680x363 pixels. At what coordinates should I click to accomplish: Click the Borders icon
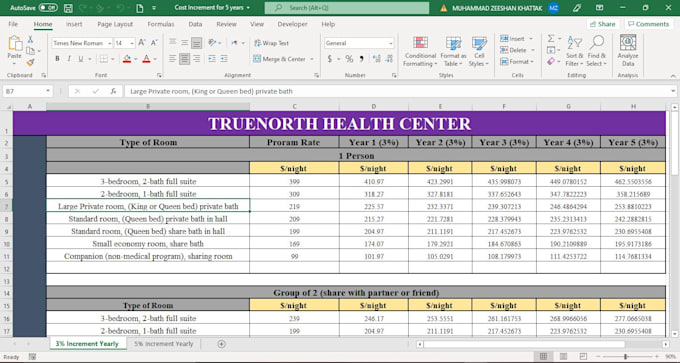coord(104,59)
